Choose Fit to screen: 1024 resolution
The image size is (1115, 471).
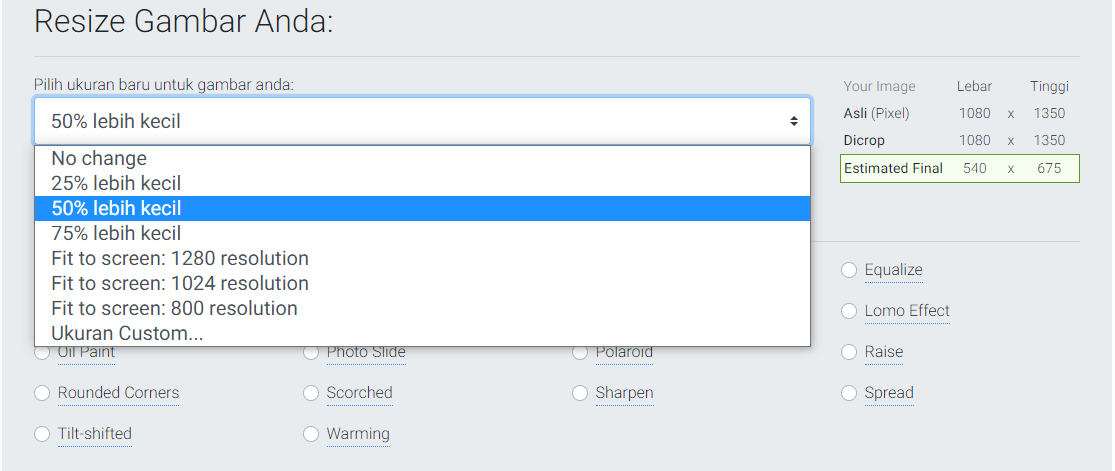tap(422, 283)
